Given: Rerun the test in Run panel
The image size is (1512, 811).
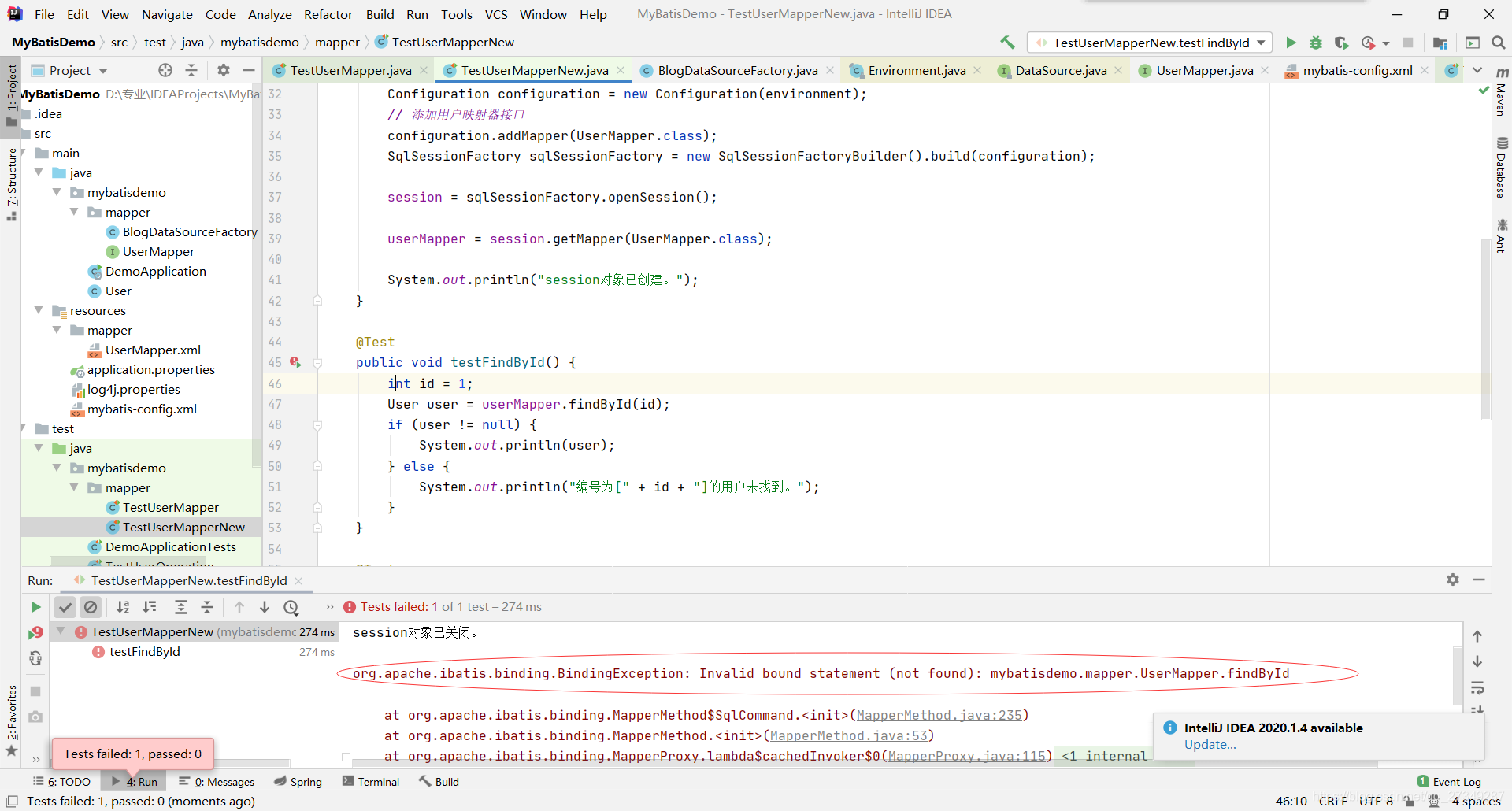Looking at the screenshot, I should 35,607.
